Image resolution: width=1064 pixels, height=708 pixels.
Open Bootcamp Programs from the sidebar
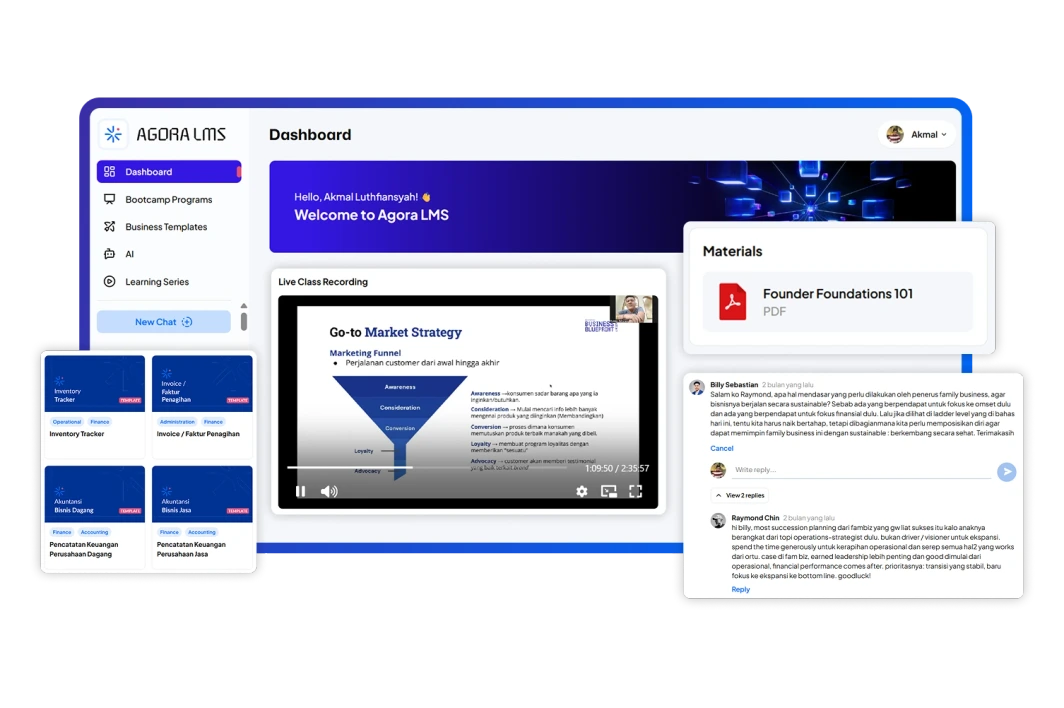[x=168, y=199]
